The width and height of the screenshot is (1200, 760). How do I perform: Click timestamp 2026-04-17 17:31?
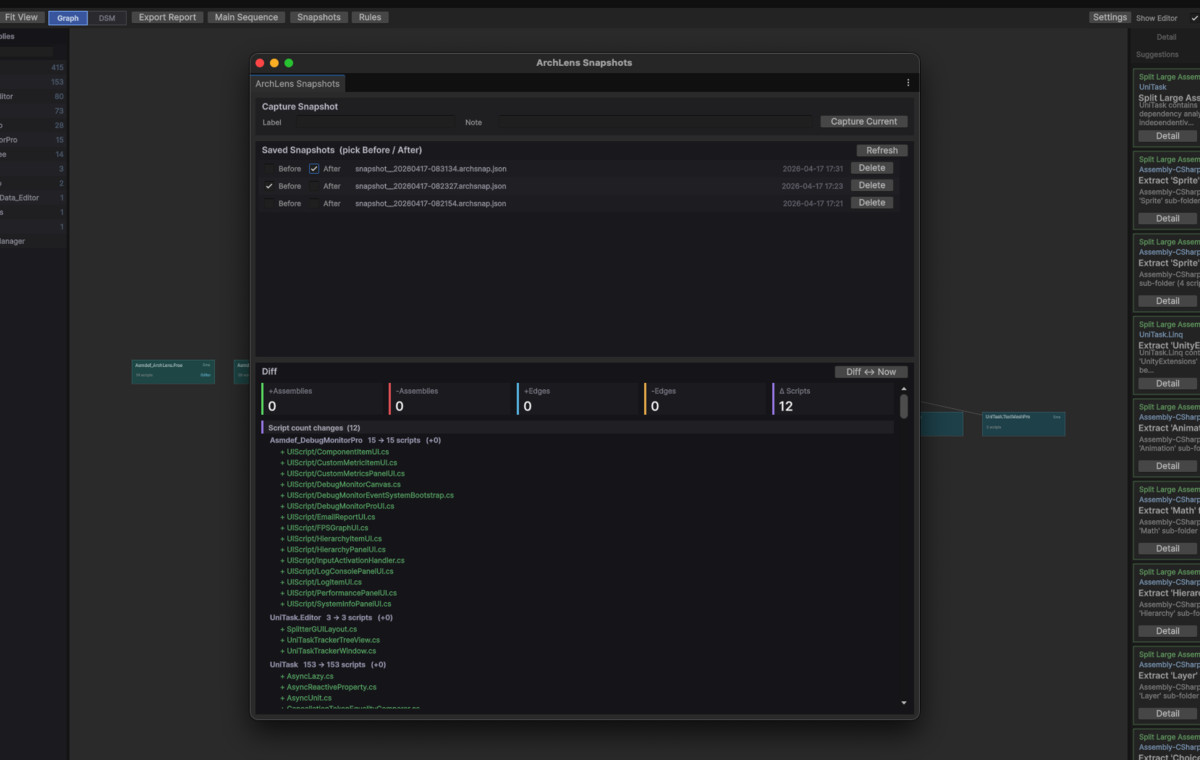point(812,169)
